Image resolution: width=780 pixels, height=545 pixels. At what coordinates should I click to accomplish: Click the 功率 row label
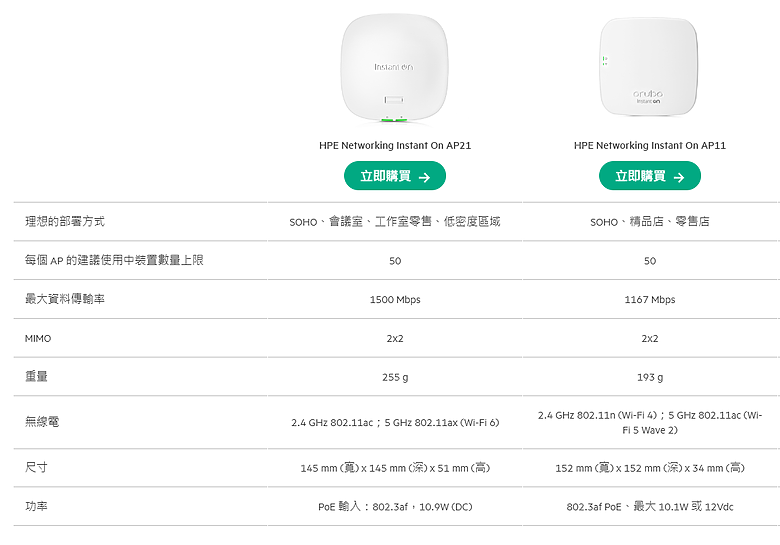tap(36, 506)
